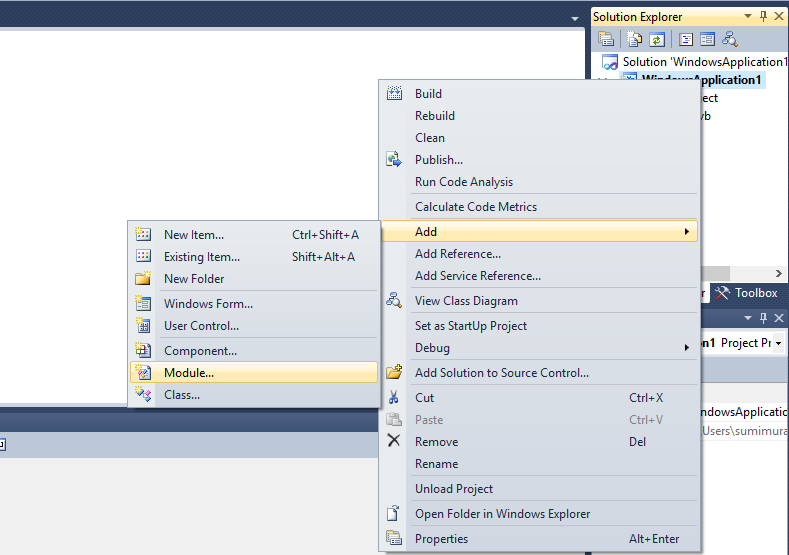Close the Properties panel
The height and width of the screenshot is (555, 789).
tap(779, 318)
